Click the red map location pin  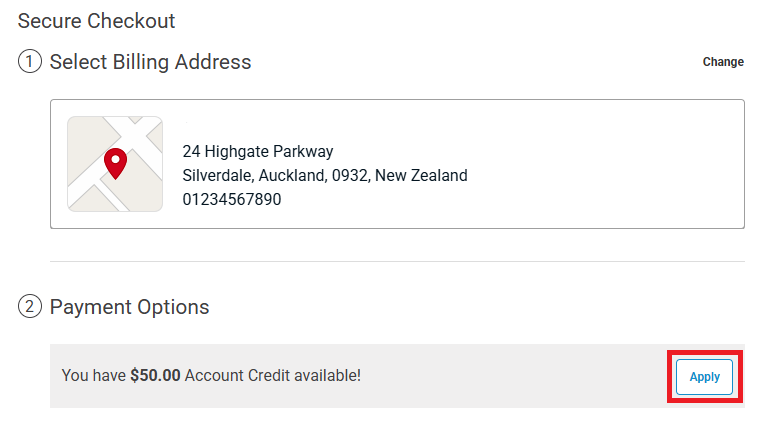click(116, 162)
